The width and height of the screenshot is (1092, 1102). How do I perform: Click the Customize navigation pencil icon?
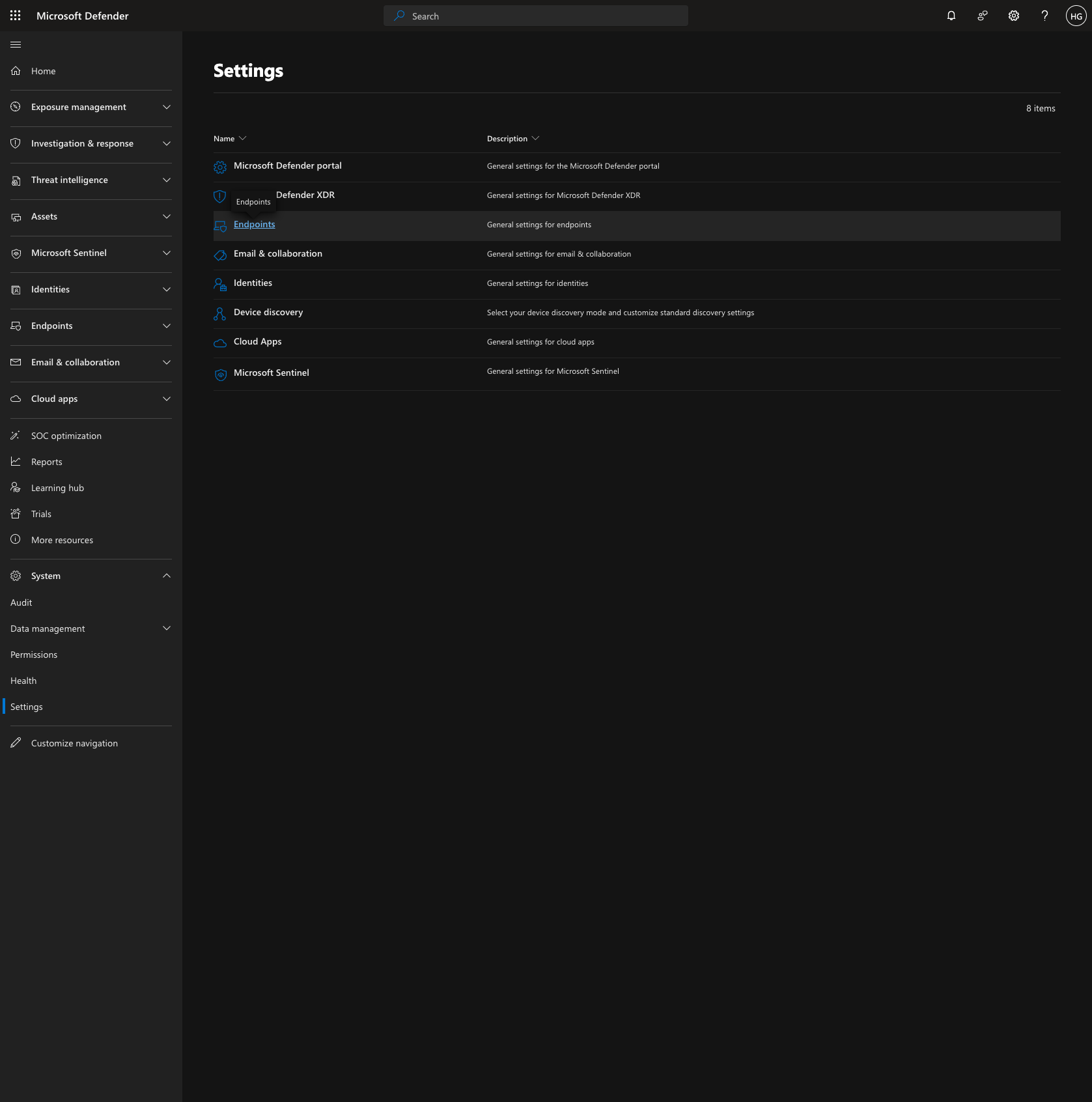(x=16, y=743)
